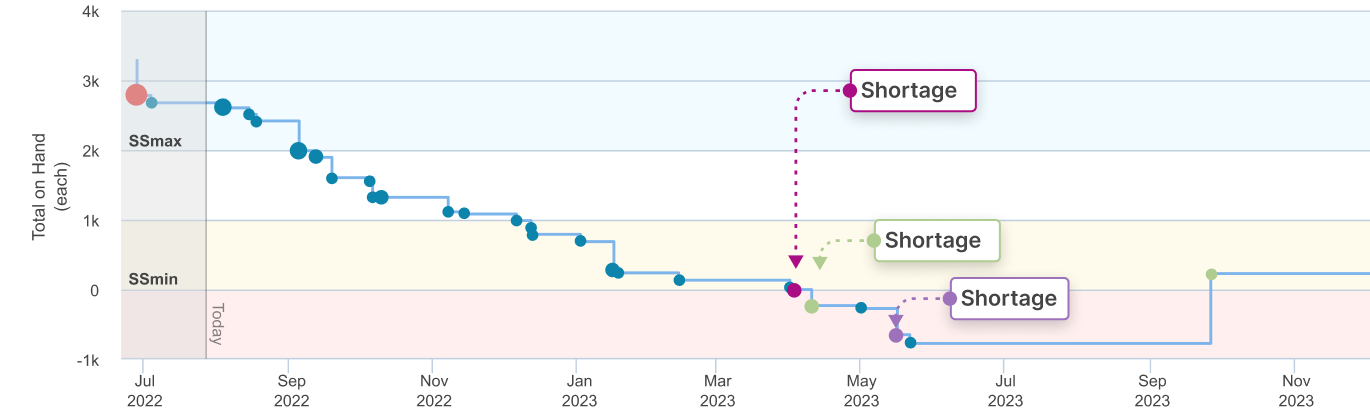This screenshot has width=1370, height=411.
Task: Click the green replenishment point in October 2023
Action: tap(1211, 274)
